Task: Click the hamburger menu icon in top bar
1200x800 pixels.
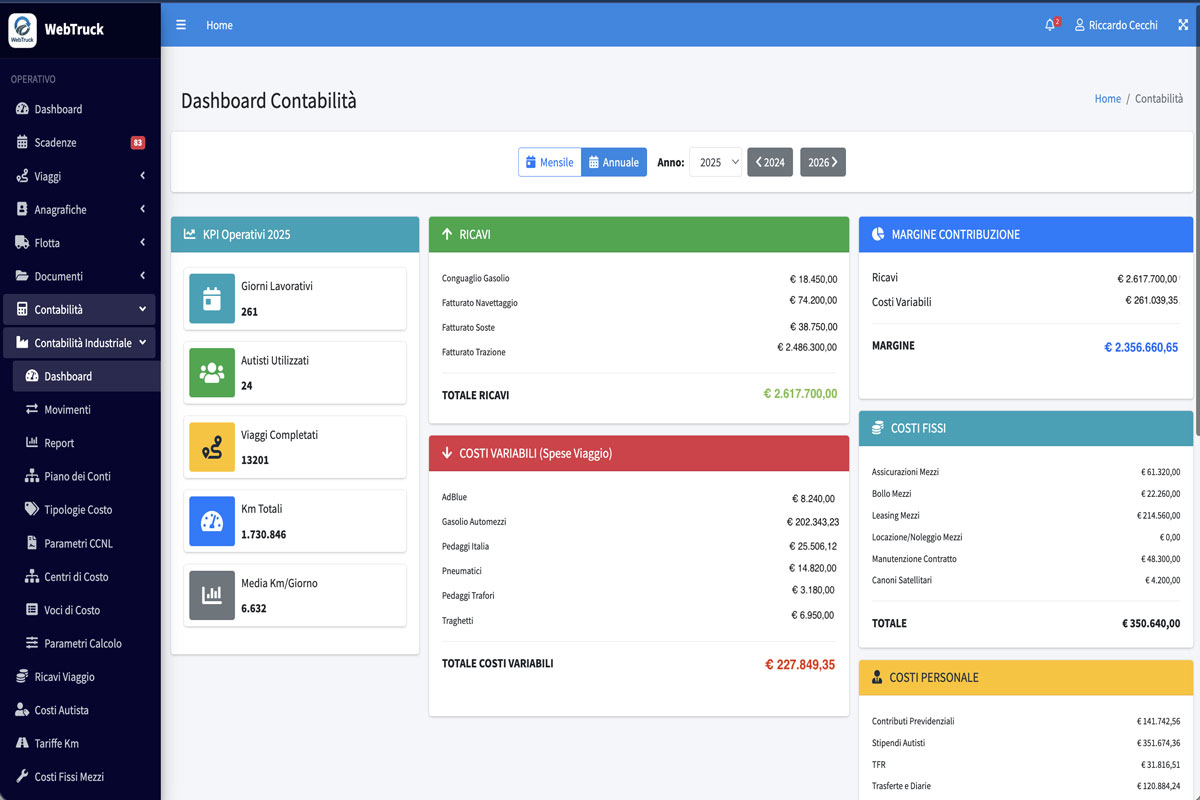Action: [181, 25]
